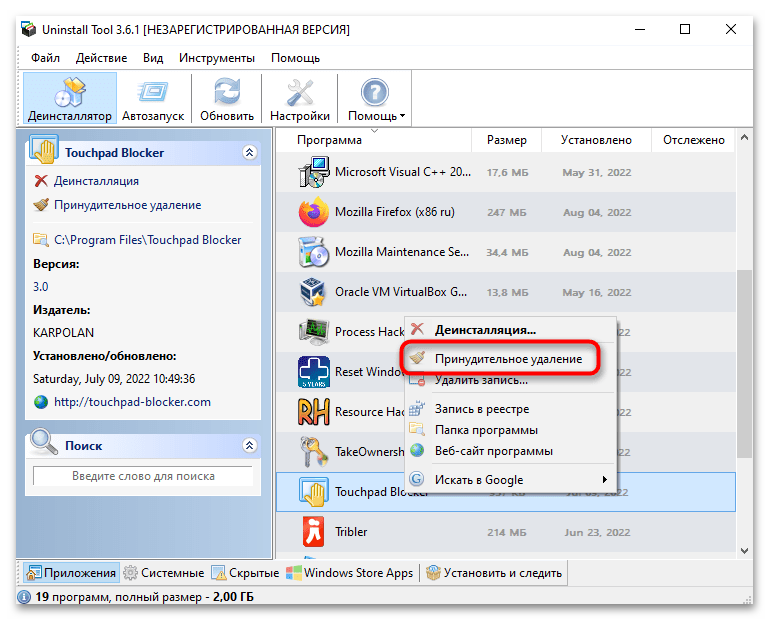Switch to Приложения tab
The height and width of the screenshot is (620, 769).
coord(72,573)
